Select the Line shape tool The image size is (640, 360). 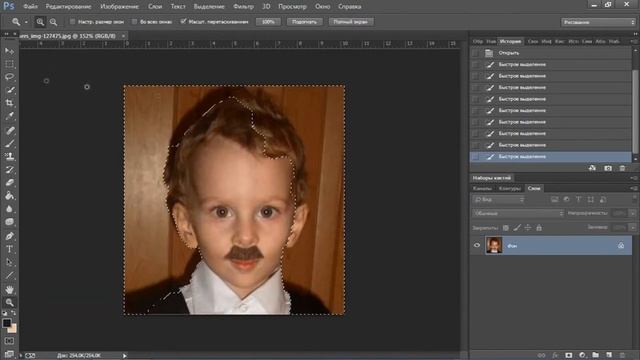[x=9, y=275]
